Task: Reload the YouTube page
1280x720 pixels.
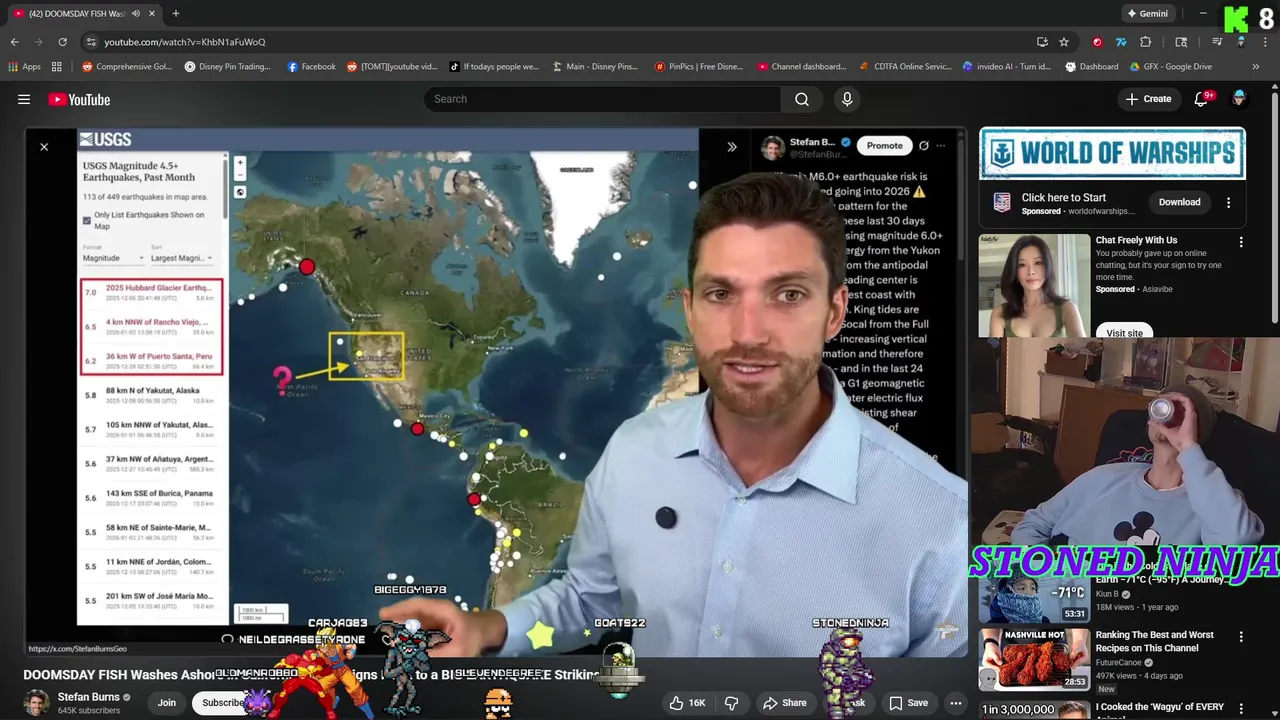Action: (x=62, y=42)
